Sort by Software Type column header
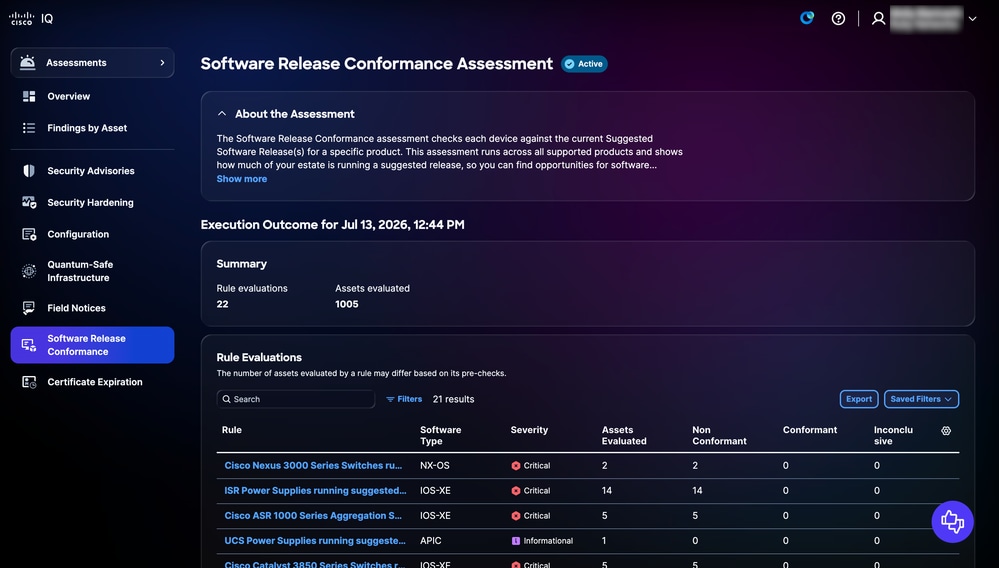This screenshot has width=999, height=568. point(440,436)
